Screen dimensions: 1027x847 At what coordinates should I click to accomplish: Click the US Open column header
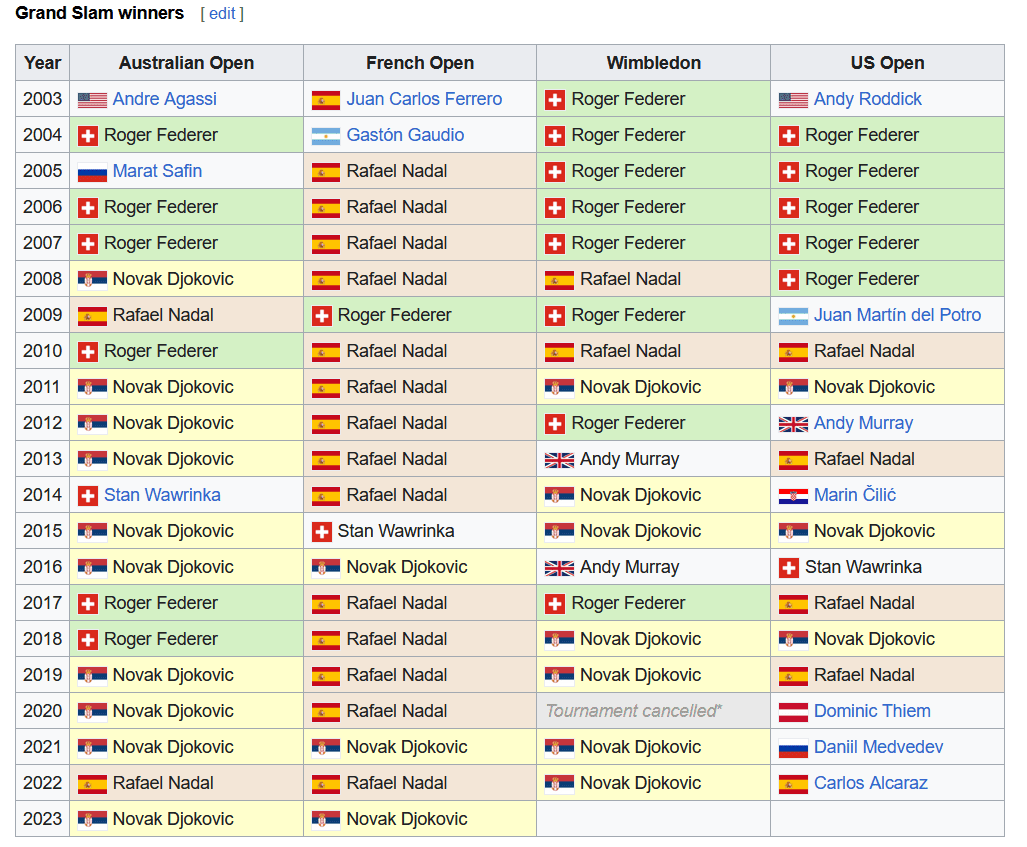click(887, 63)
